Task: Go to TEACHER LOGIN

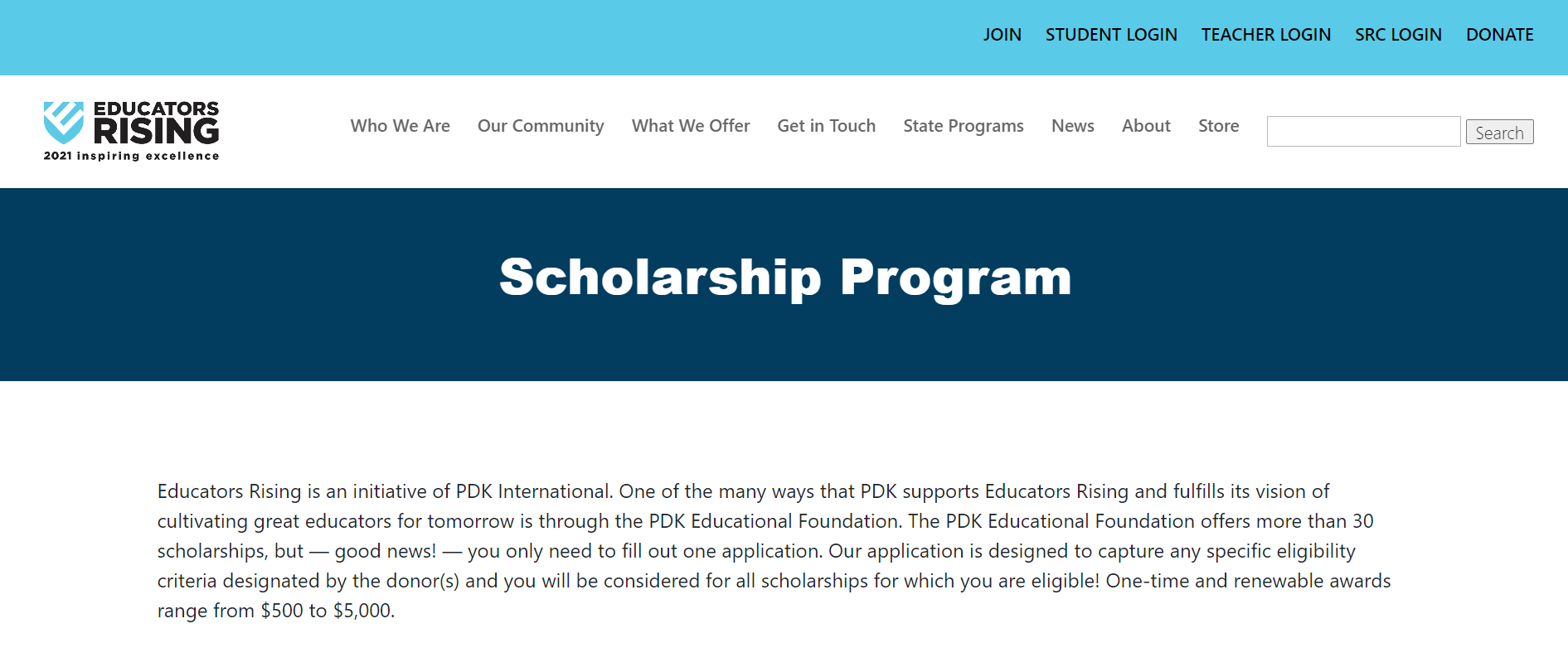Action: [x=1265, y=35]
